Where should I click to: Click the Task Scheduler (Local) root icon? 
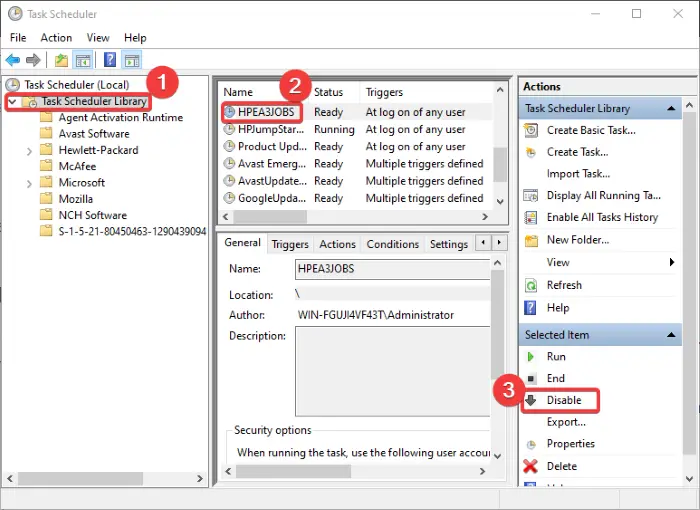pos(13,84)
